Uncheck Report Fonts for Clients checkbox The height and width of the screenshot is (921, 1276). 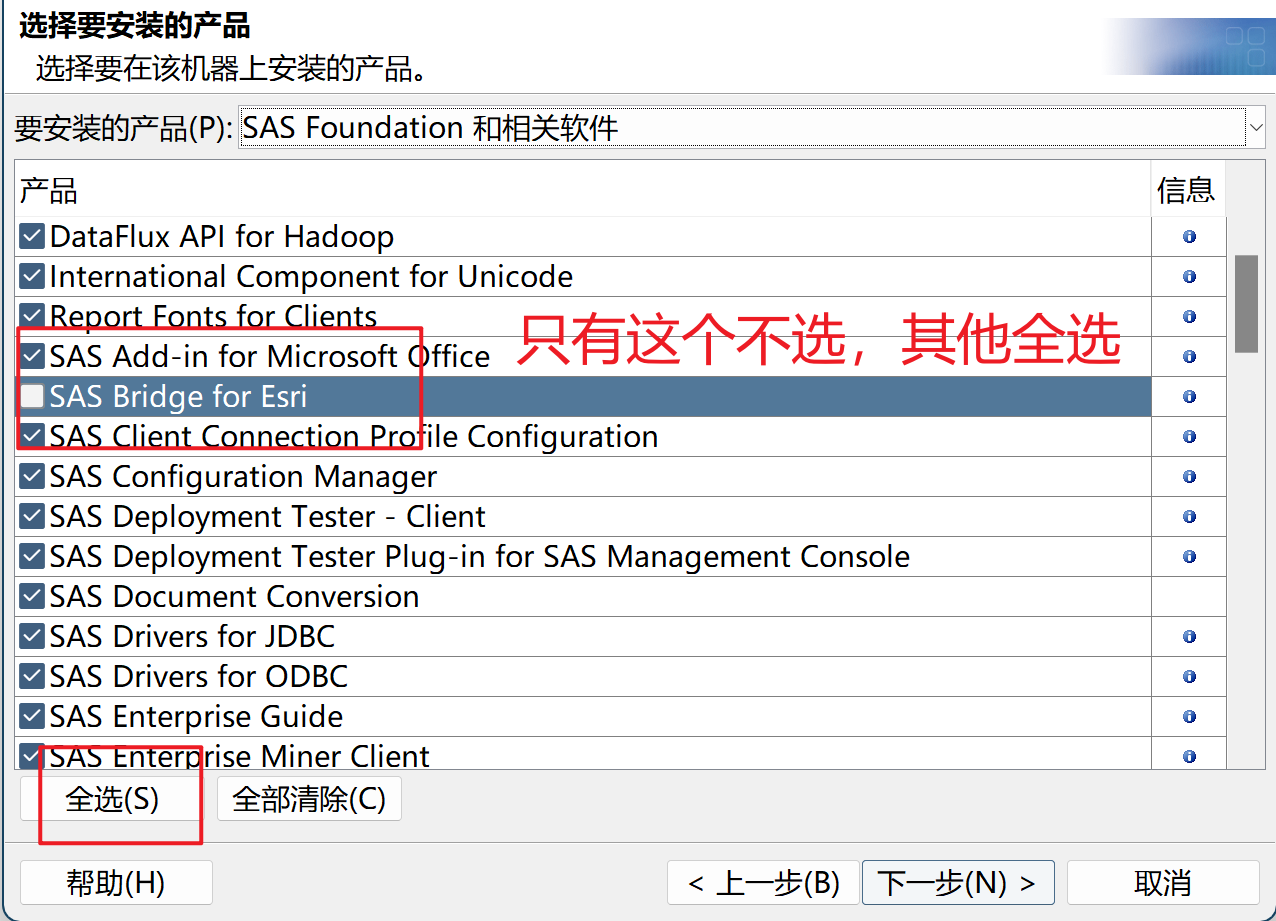pyautogui.click(x=32, y=317)
